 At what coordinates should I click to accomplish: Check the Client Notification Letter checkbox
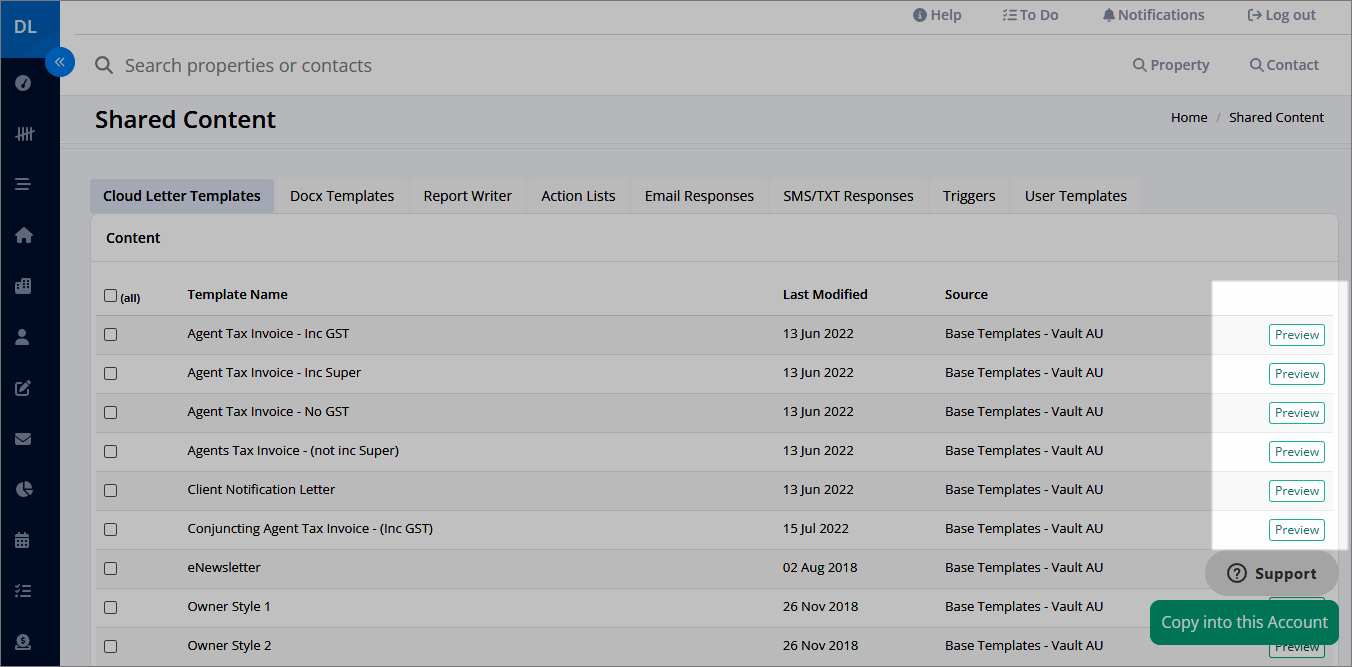(x=110, y=490)
